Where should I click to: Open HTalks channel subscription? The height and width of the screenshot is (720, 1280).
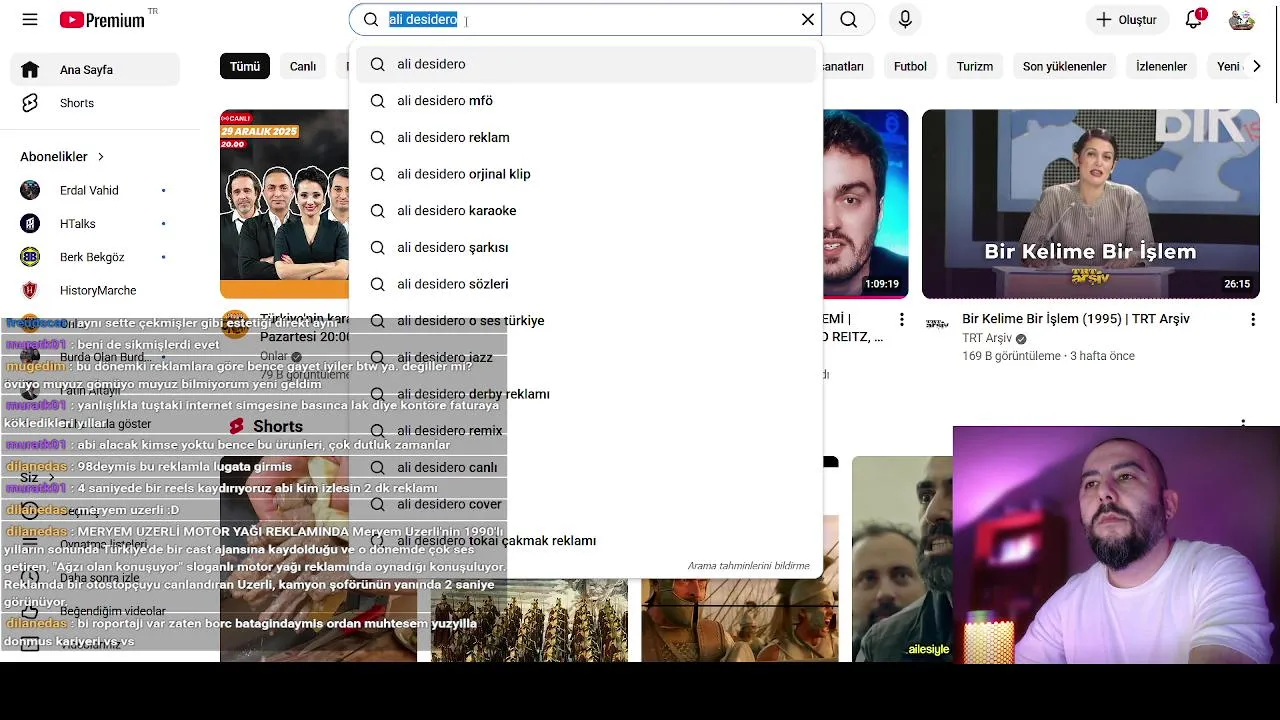tap(95, 224)
